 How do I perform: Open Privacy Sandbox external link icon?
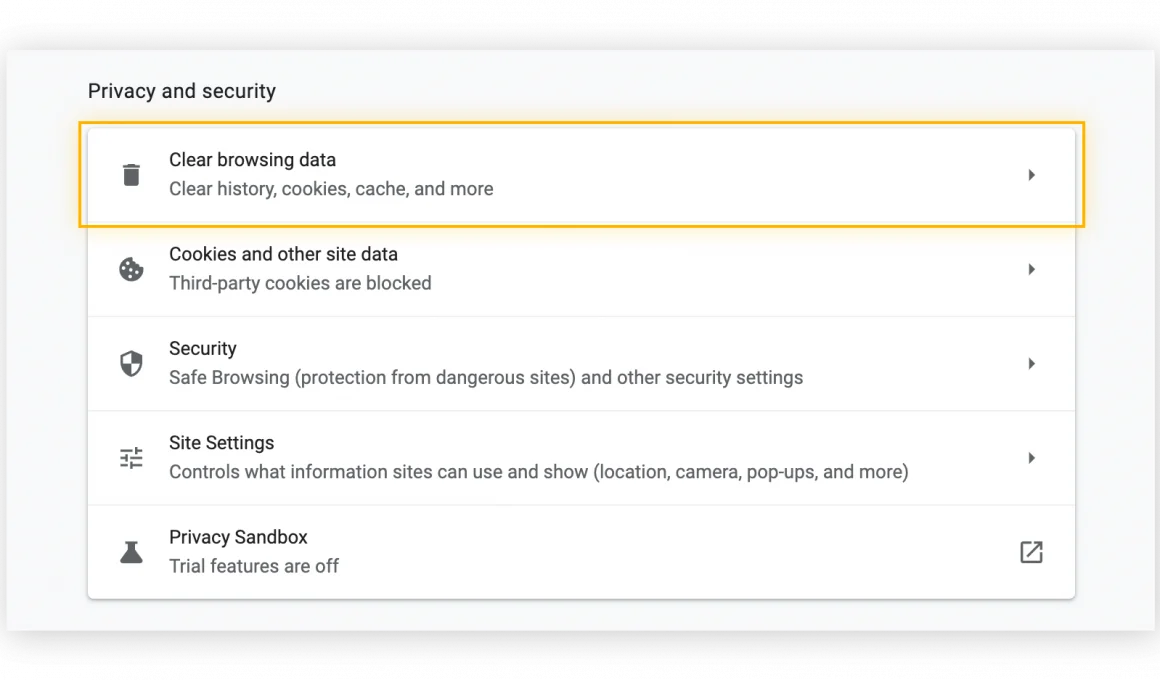(1031, 552)
